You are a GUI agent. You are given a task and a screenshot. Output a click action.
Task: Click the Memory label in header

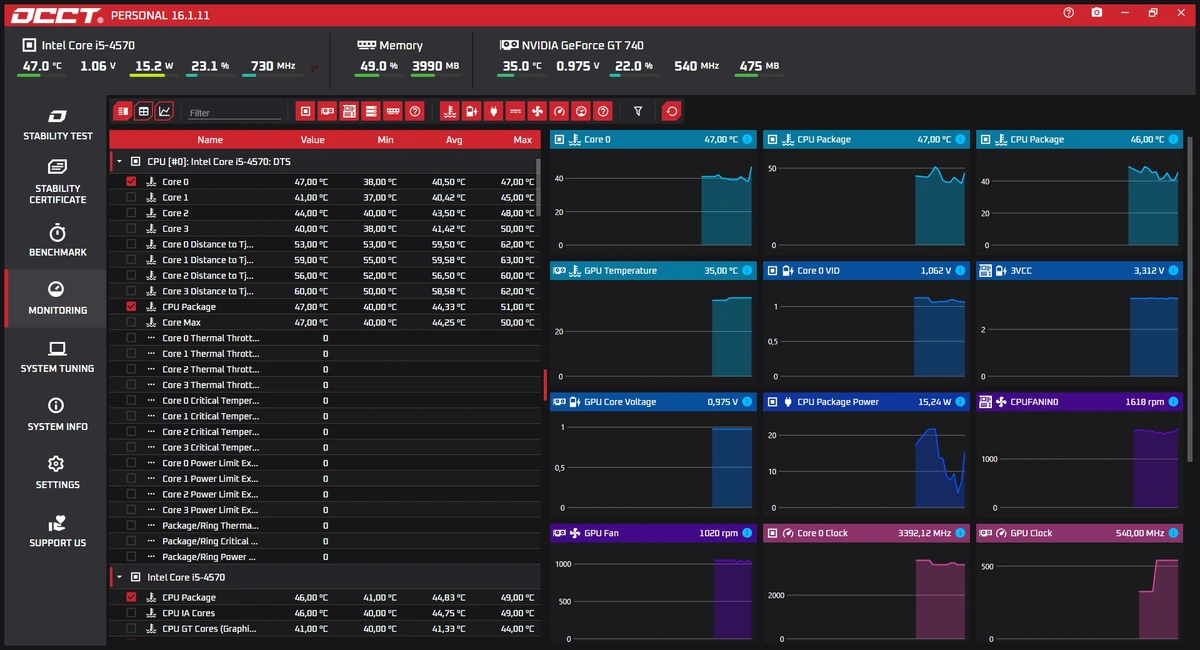pyautogui.click(x=401, y=45)
